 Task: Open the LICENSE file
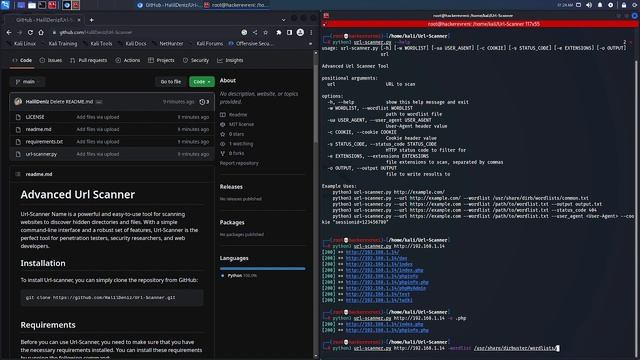point(35,117)
